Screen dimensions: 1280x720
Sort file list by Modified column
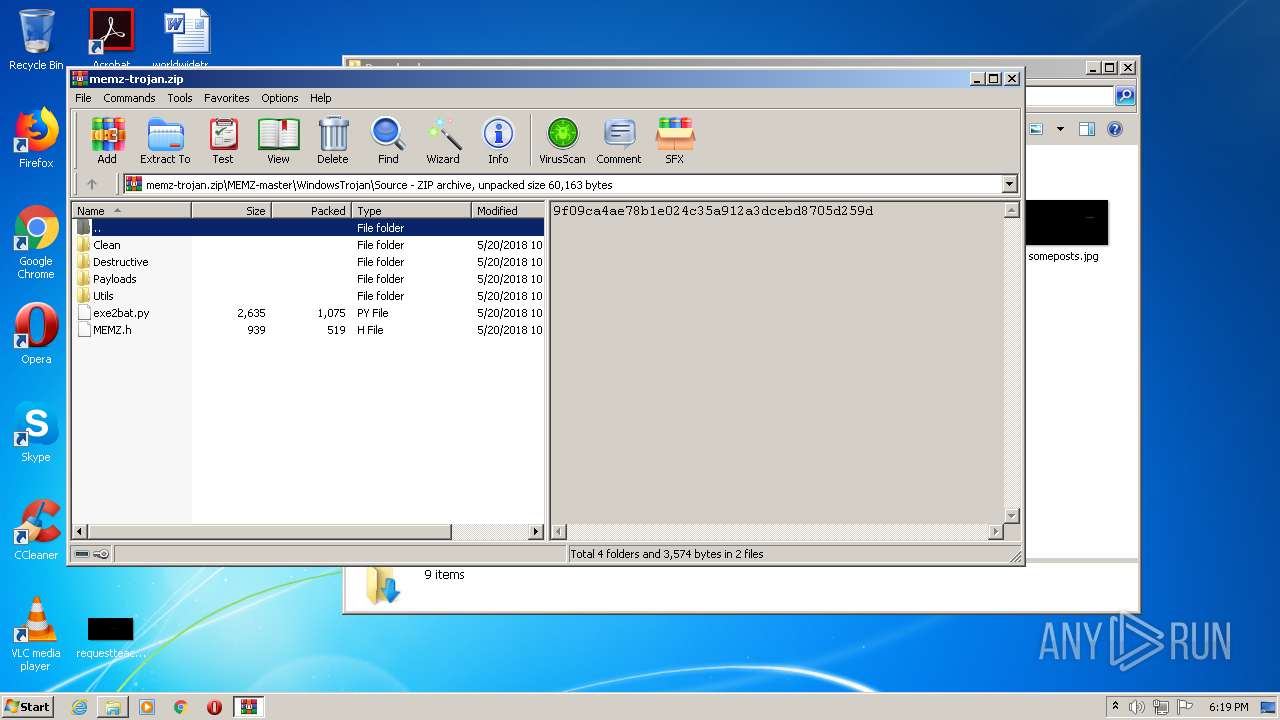tap(508, 210)
